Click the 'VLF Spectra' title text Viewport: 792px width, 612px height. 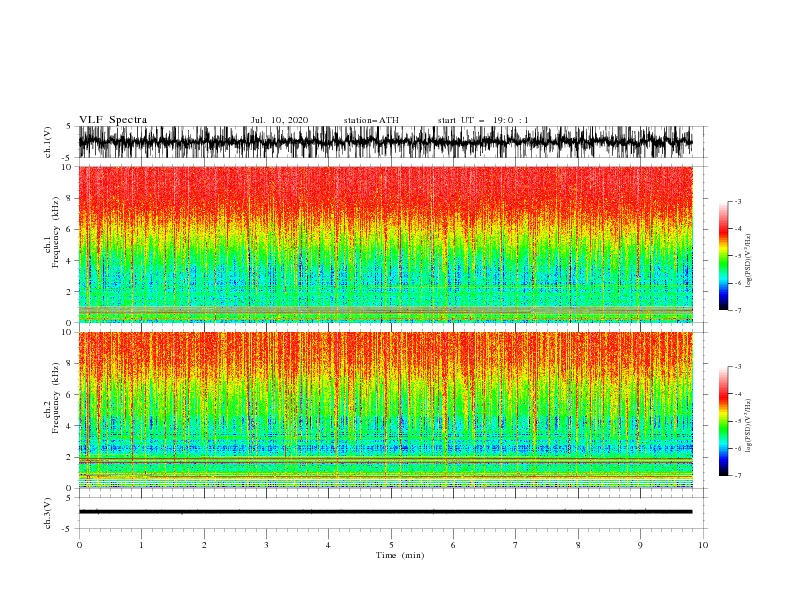113,120
